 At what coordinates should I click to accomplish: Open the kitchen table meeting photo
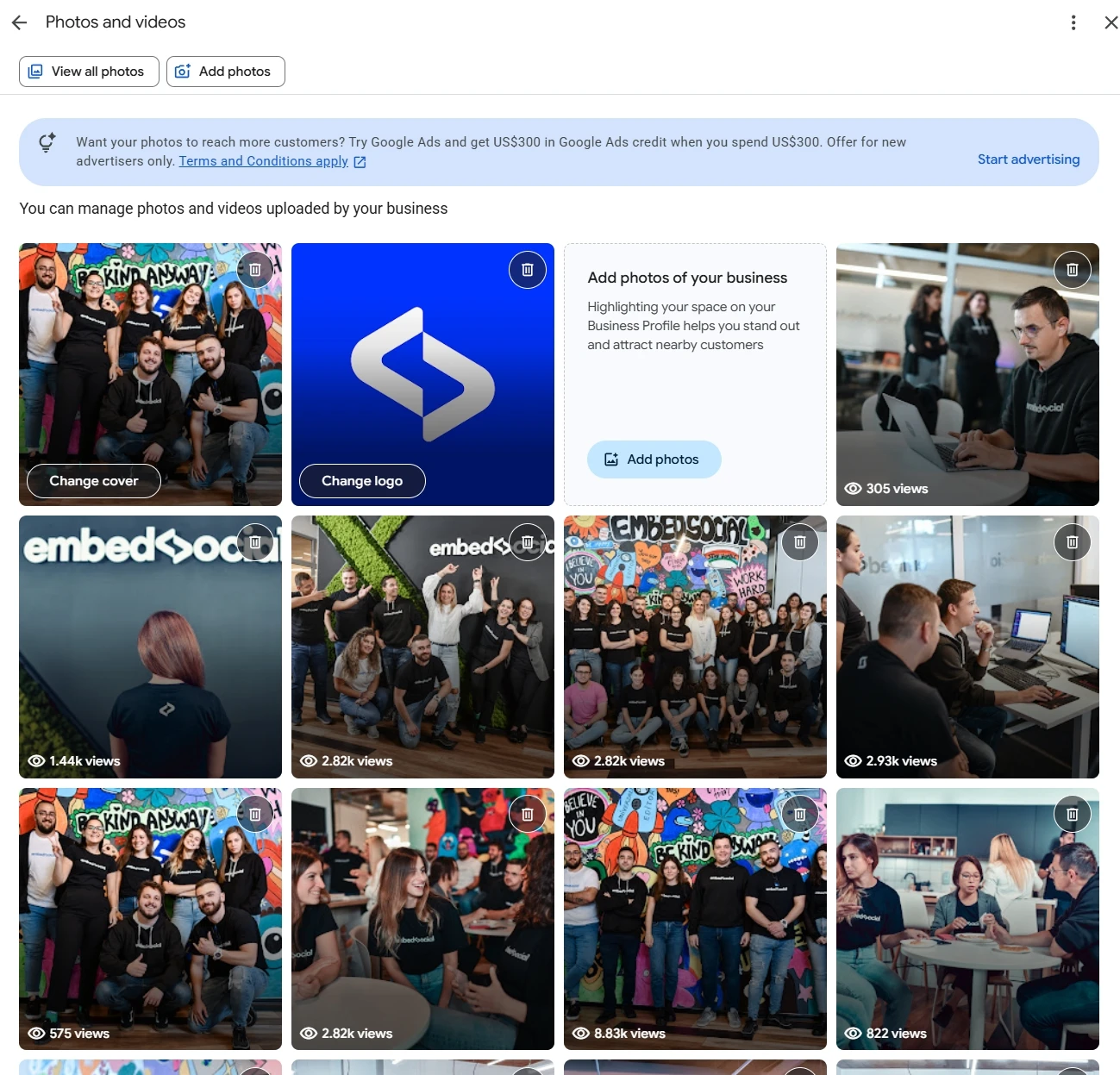[x=967, y=919]
